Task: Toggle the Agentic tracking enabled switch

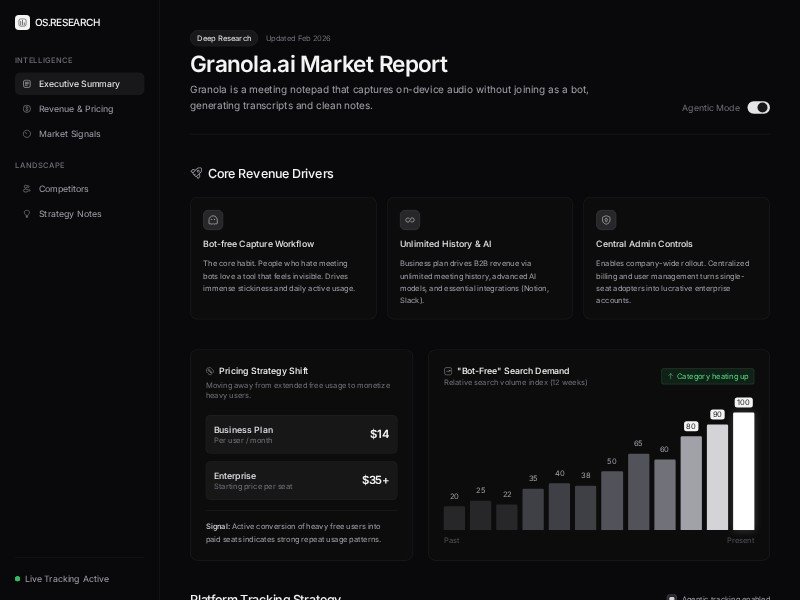Action: click(672, 598)
